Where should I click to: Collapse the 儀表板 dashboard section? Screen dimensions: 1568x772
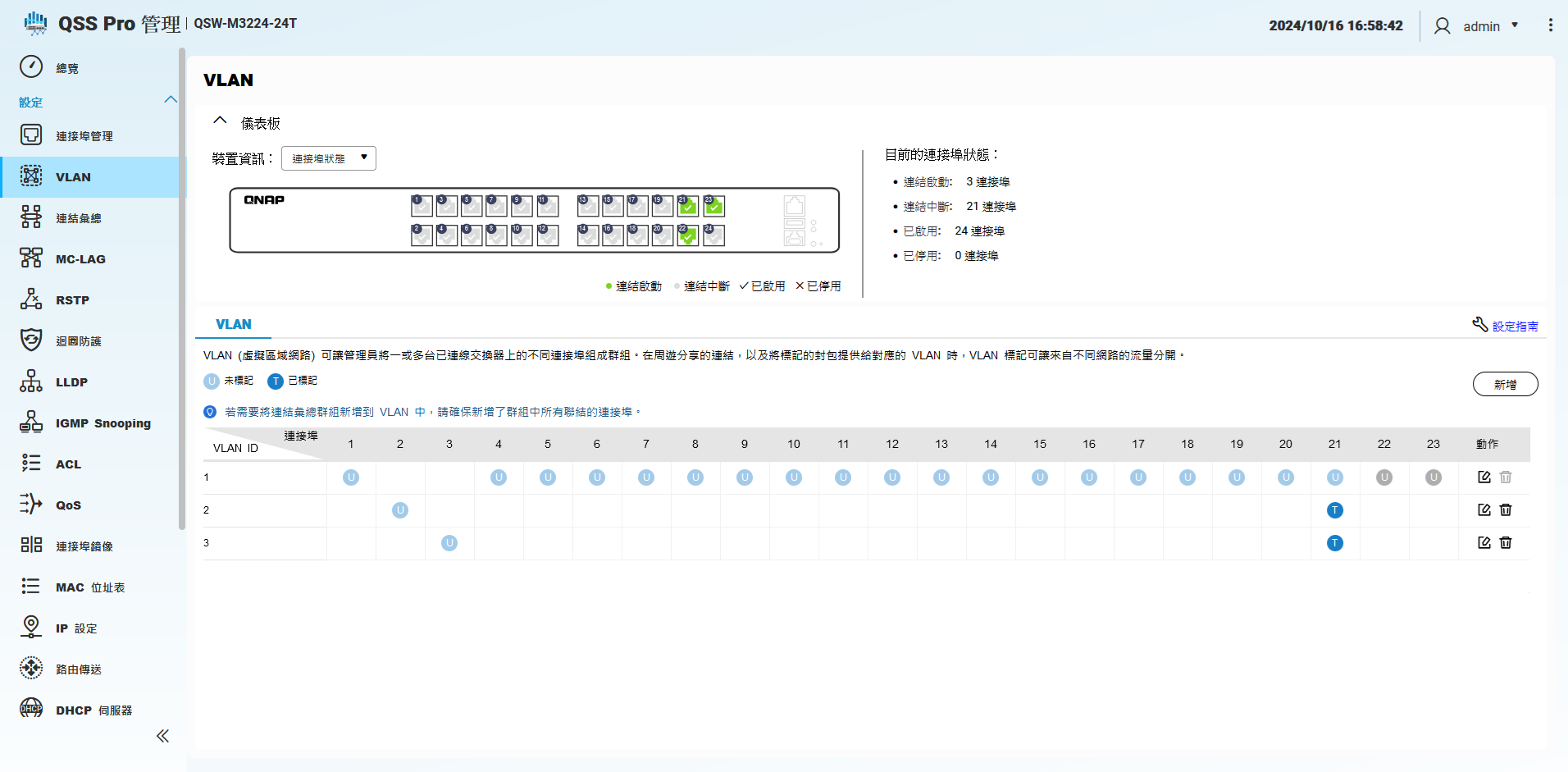click(220, 121)
